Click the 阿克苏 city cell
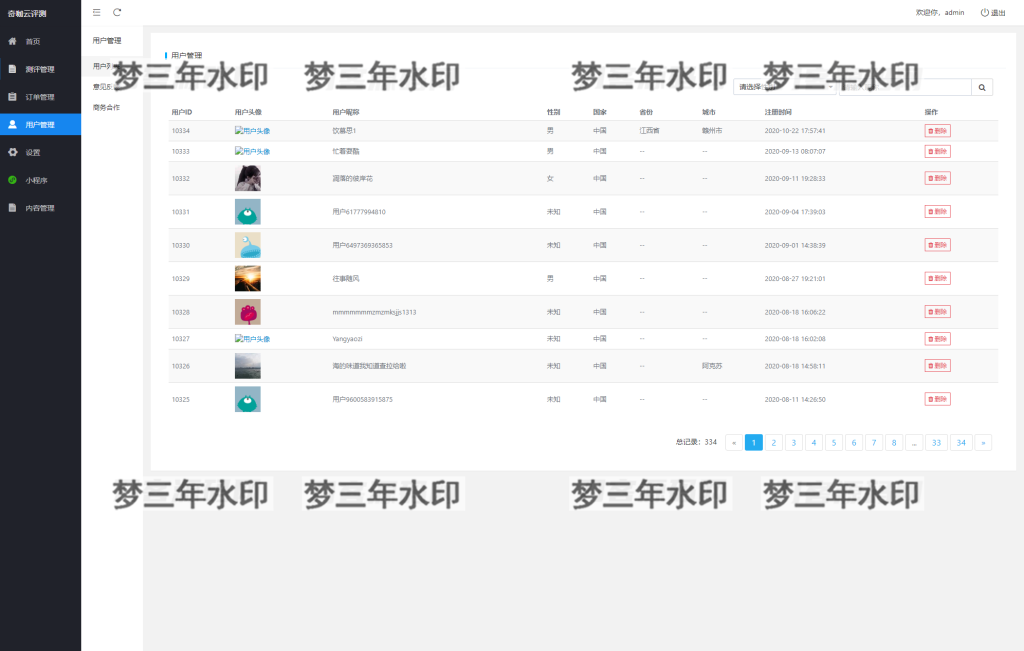Viewport: 1024px width, 651px height. pos(712,366)
